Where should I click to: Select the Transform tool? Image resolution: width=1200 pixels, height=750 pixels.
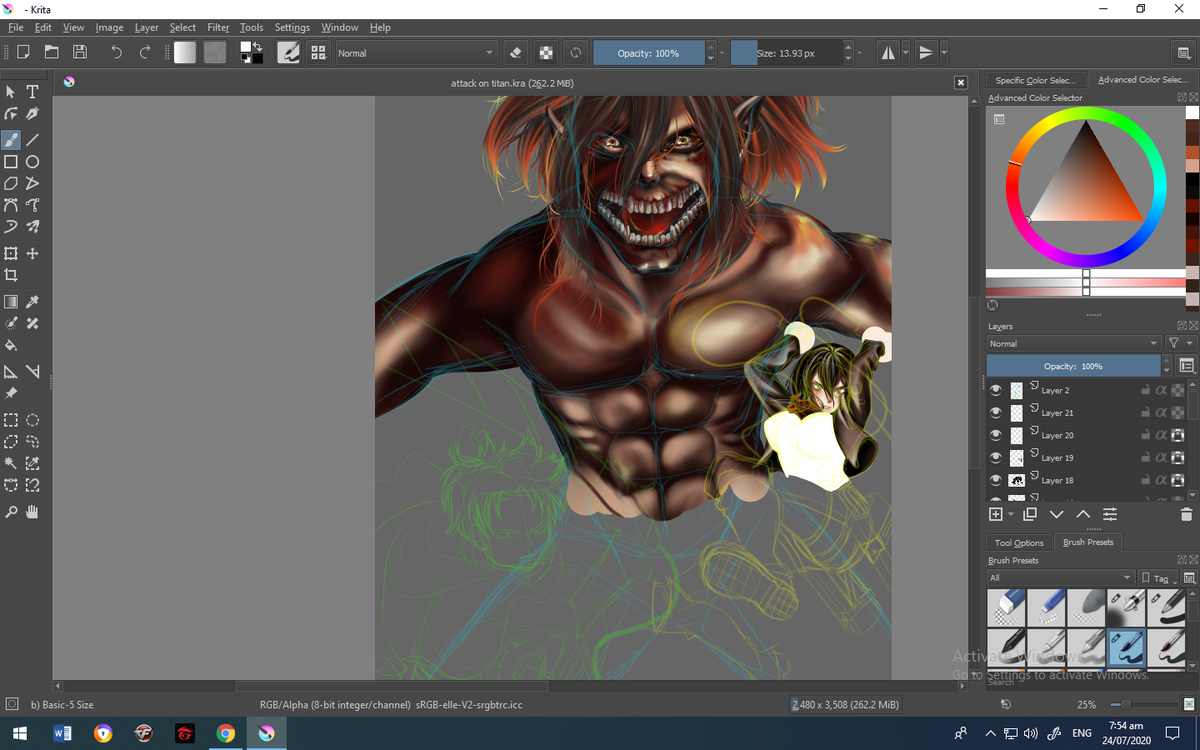pyautogui.click(x=11, y=253)
